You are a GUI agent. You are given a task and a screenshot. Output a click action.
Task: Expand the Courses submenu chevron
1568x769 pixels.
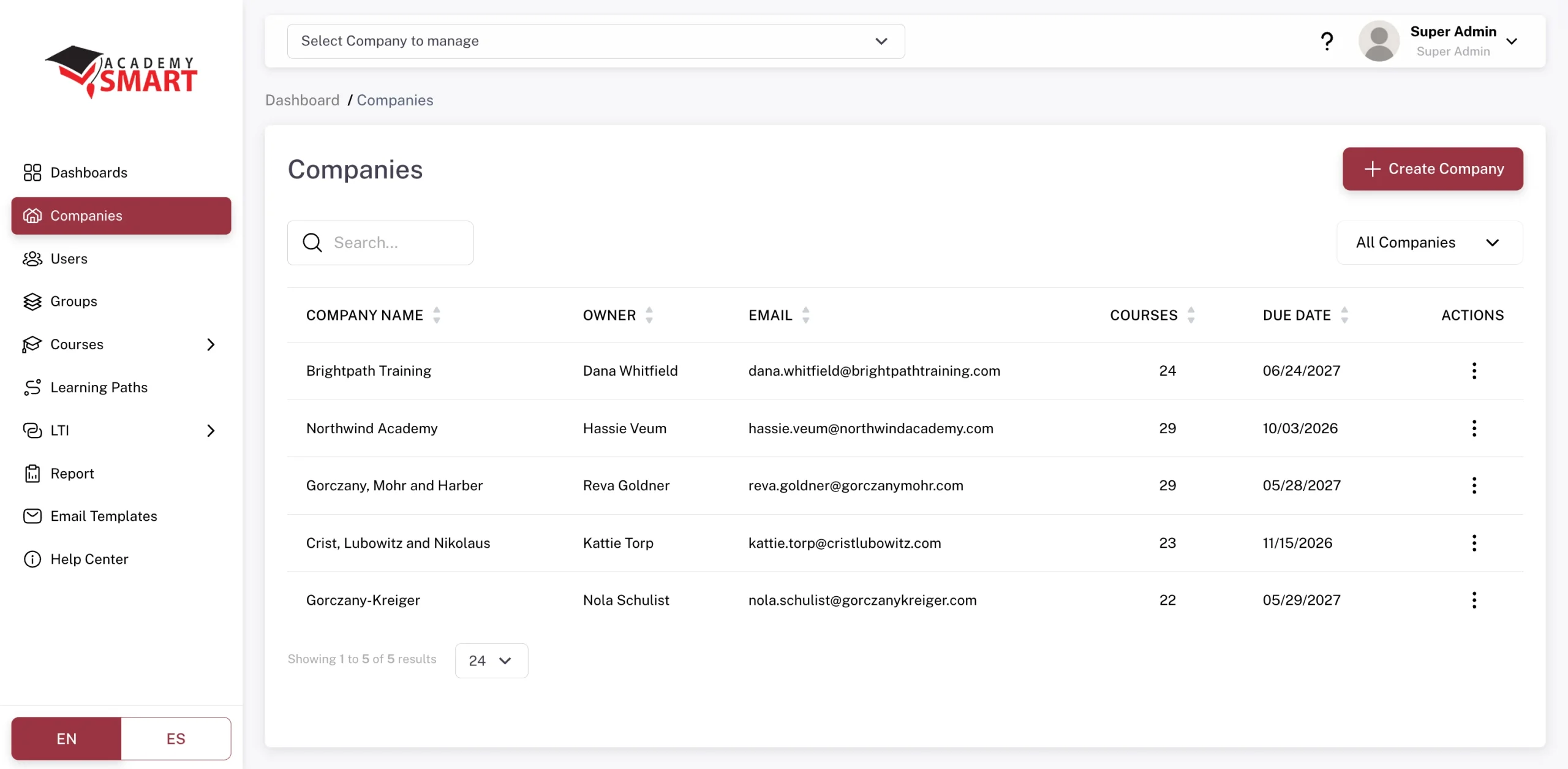[211, 344]
